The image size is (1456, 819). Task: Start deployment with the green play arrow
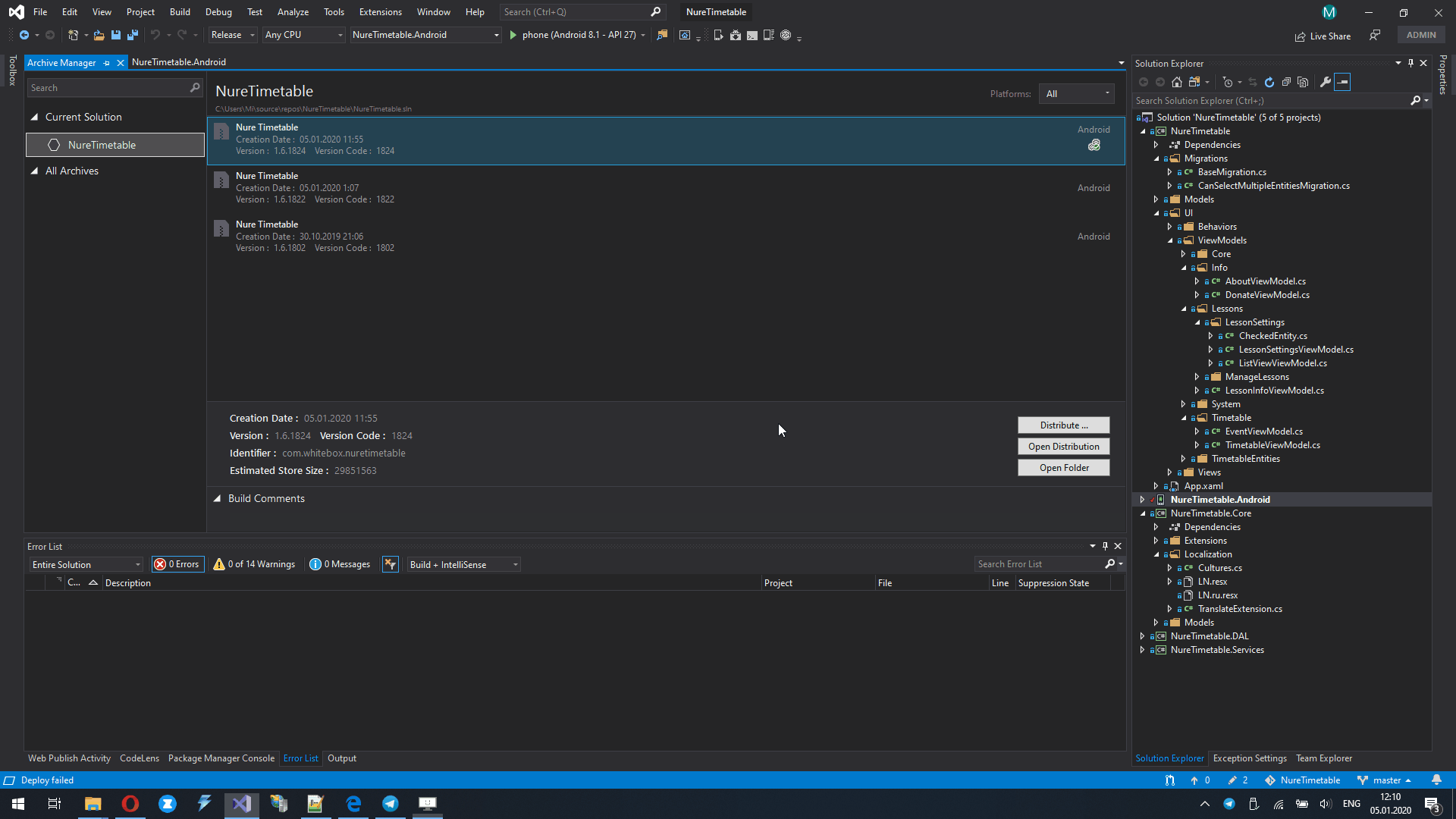(513, 35)
